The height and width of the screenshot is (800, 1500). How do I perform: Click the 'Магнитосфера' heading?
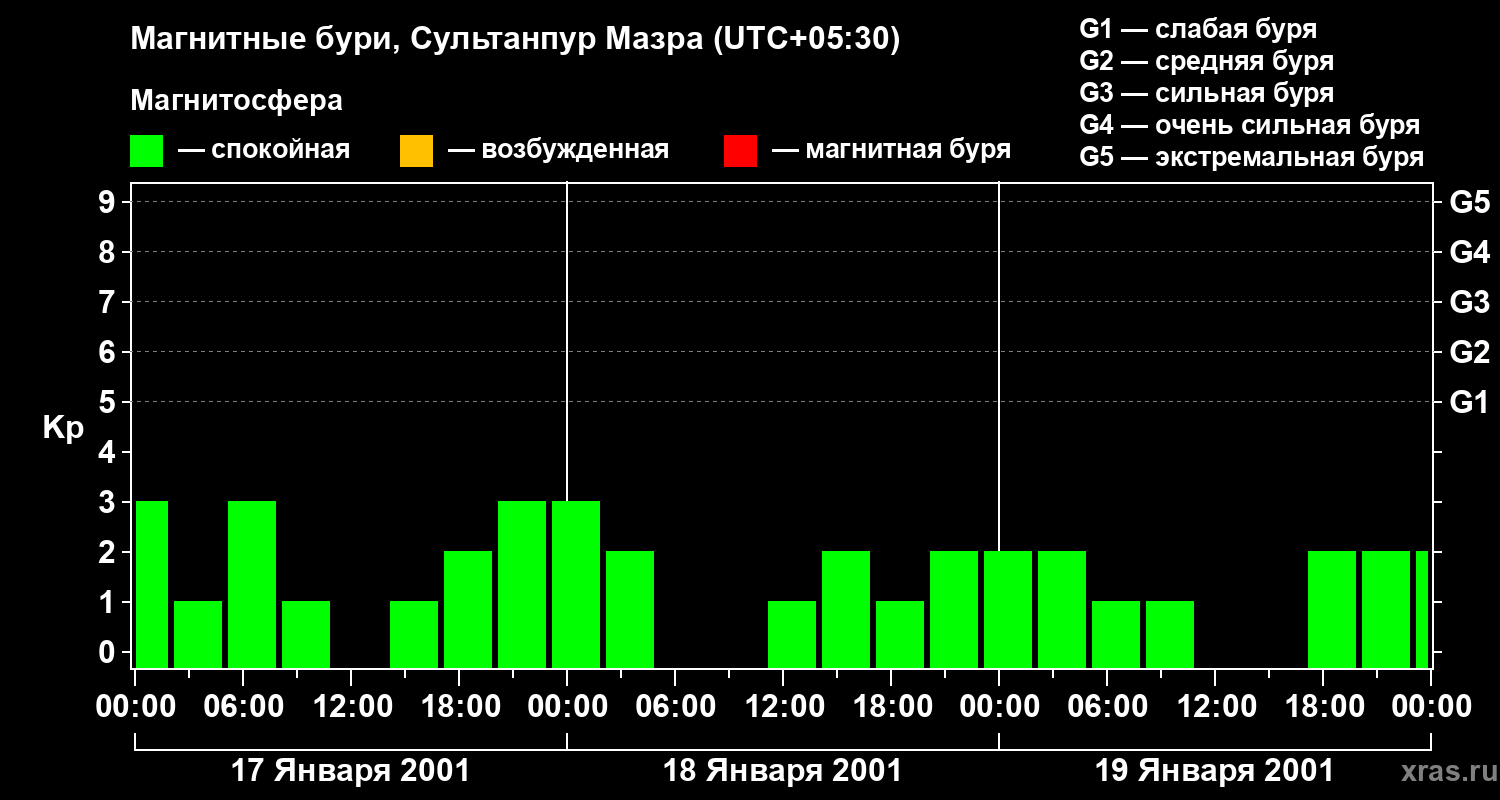pyautogui.click(x=237, y=101)
